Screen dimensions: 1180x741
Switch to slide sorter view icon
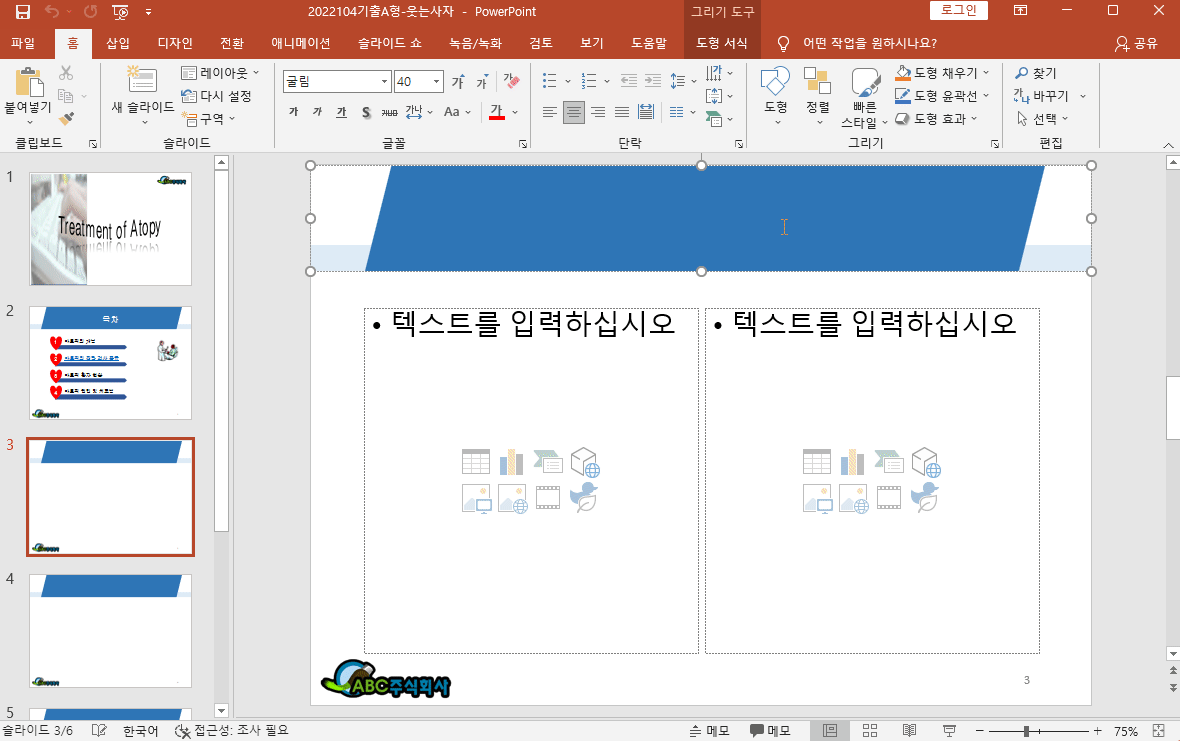tap(870, 730)
